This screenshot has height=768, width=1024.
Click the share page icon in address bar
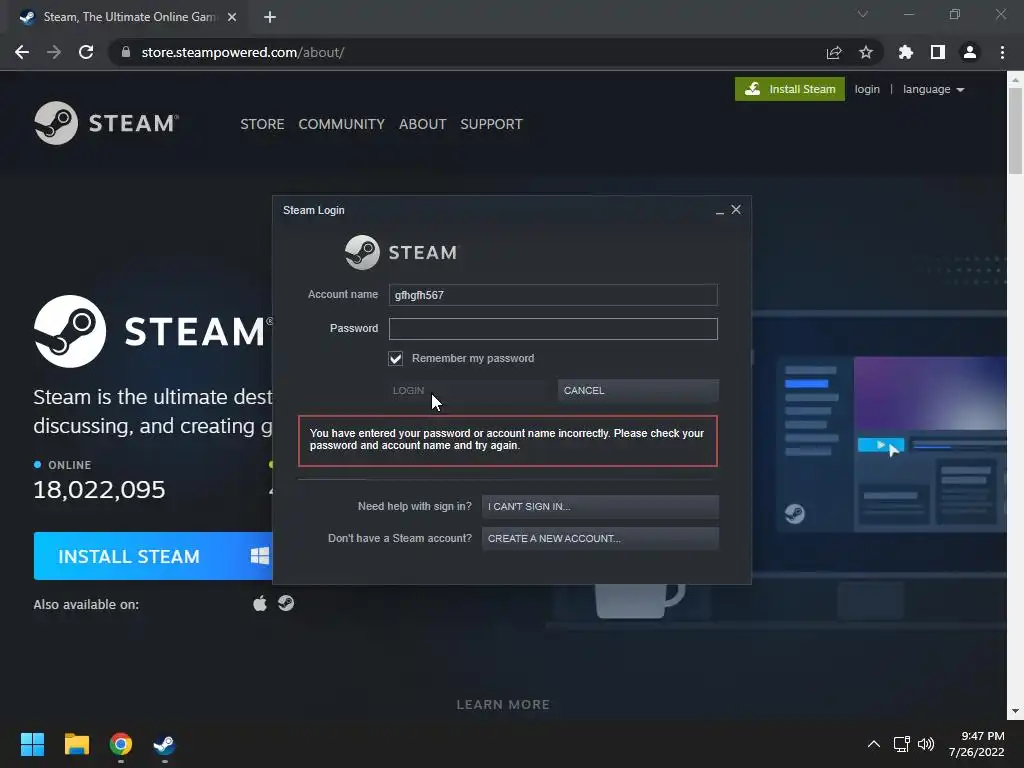click(x=834, y=52)
